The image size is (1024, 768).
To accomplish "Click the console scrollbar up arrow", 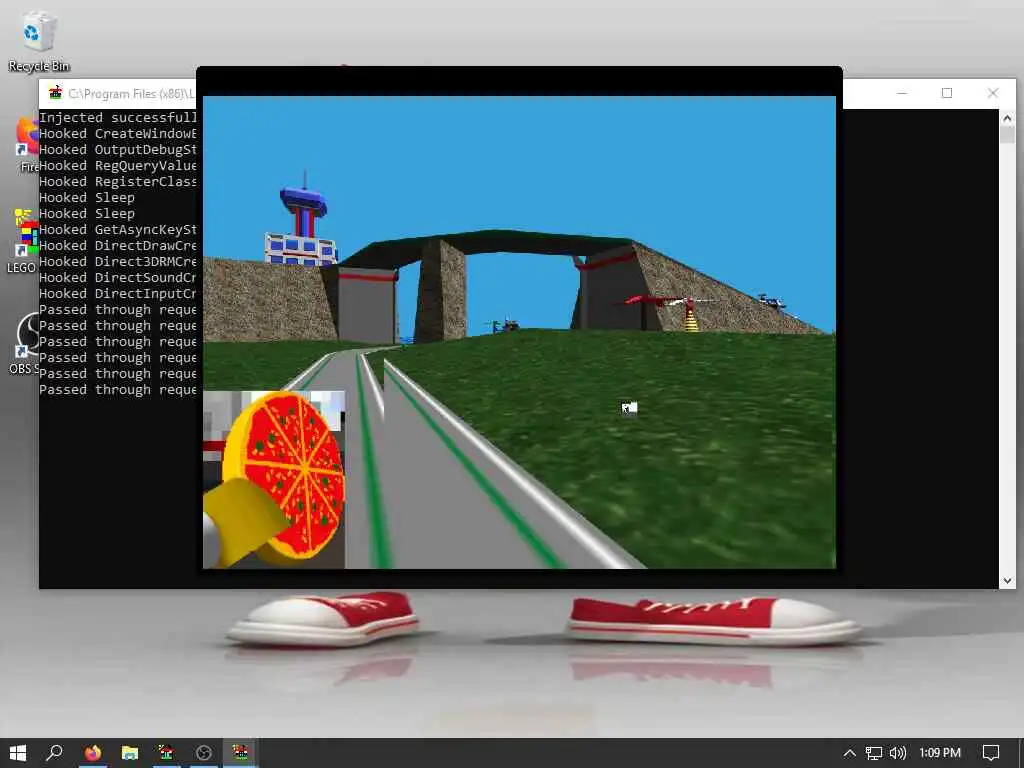I will coord(1007,118).
